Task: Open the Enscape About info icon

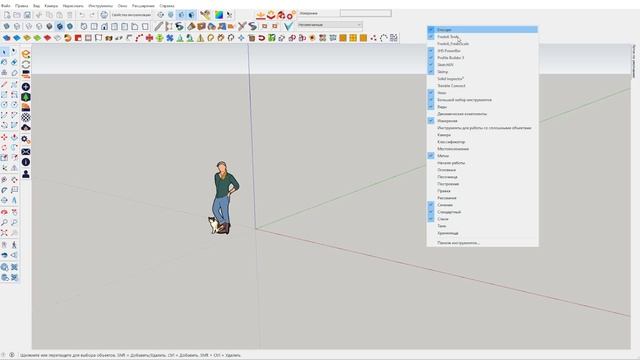Action: tap(26, 162)
